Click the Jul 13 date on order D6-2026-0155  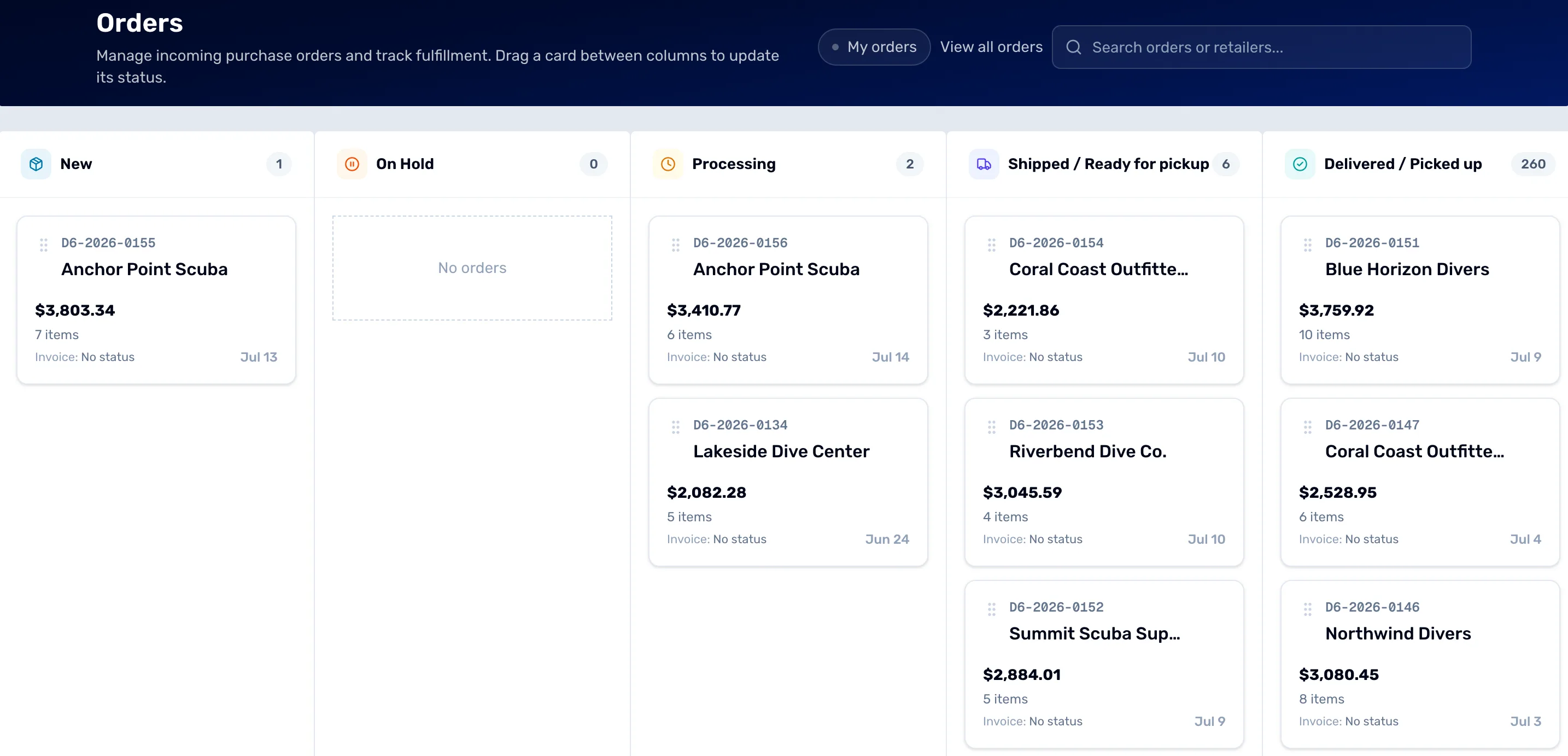259,357
